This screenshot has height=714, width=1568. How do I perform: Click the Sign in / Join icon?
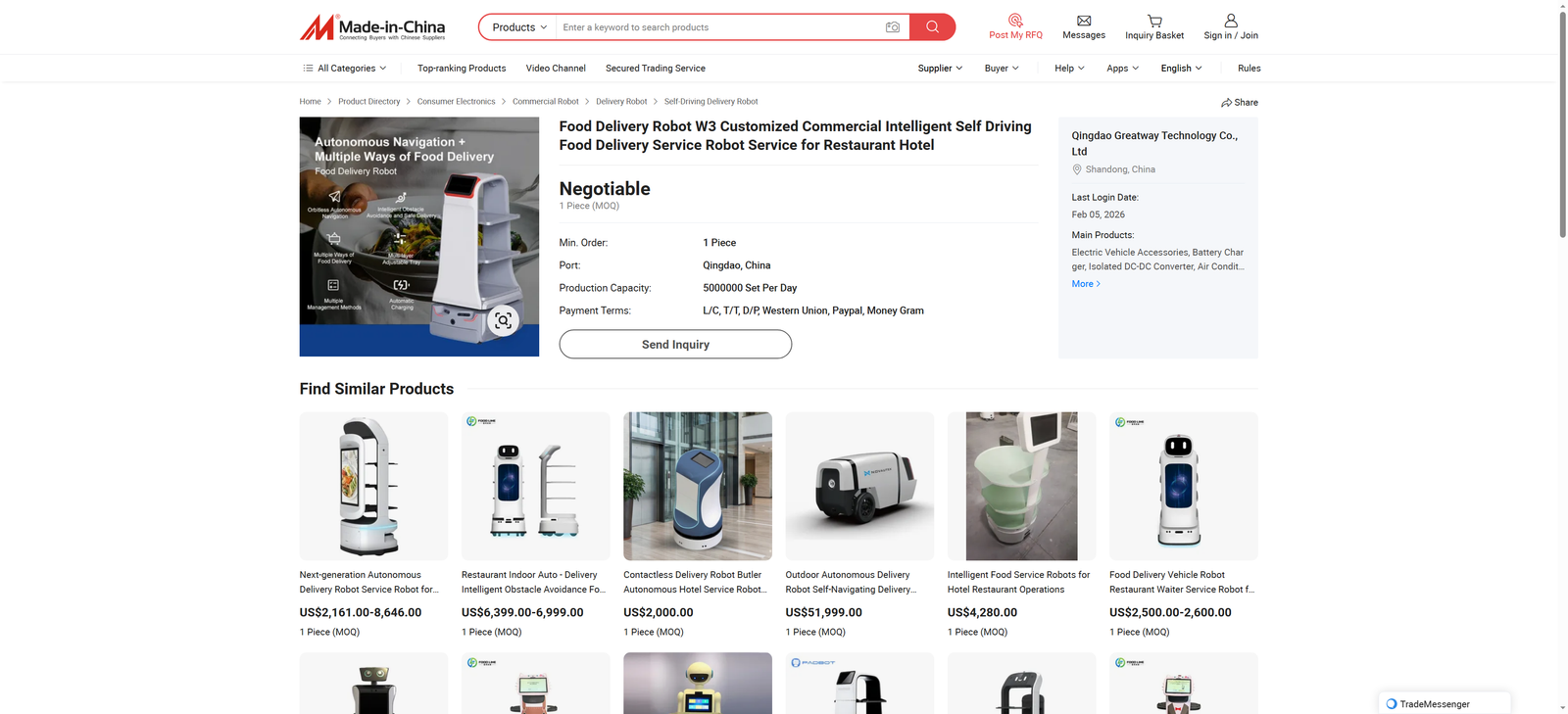(1231, 21)
